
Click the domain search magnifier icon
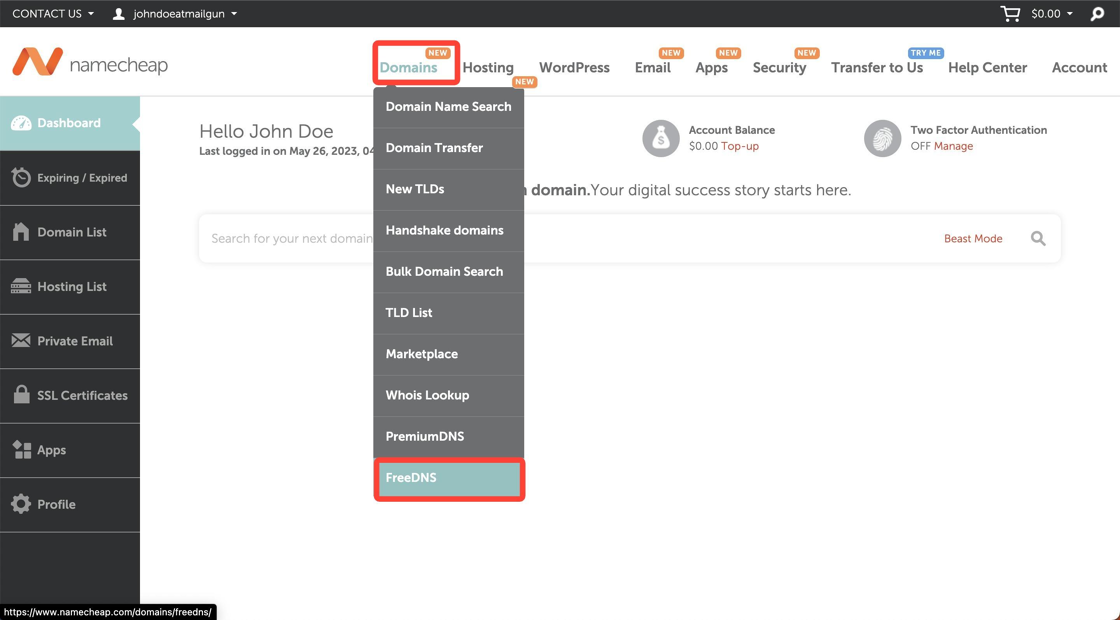(1038, 239)
